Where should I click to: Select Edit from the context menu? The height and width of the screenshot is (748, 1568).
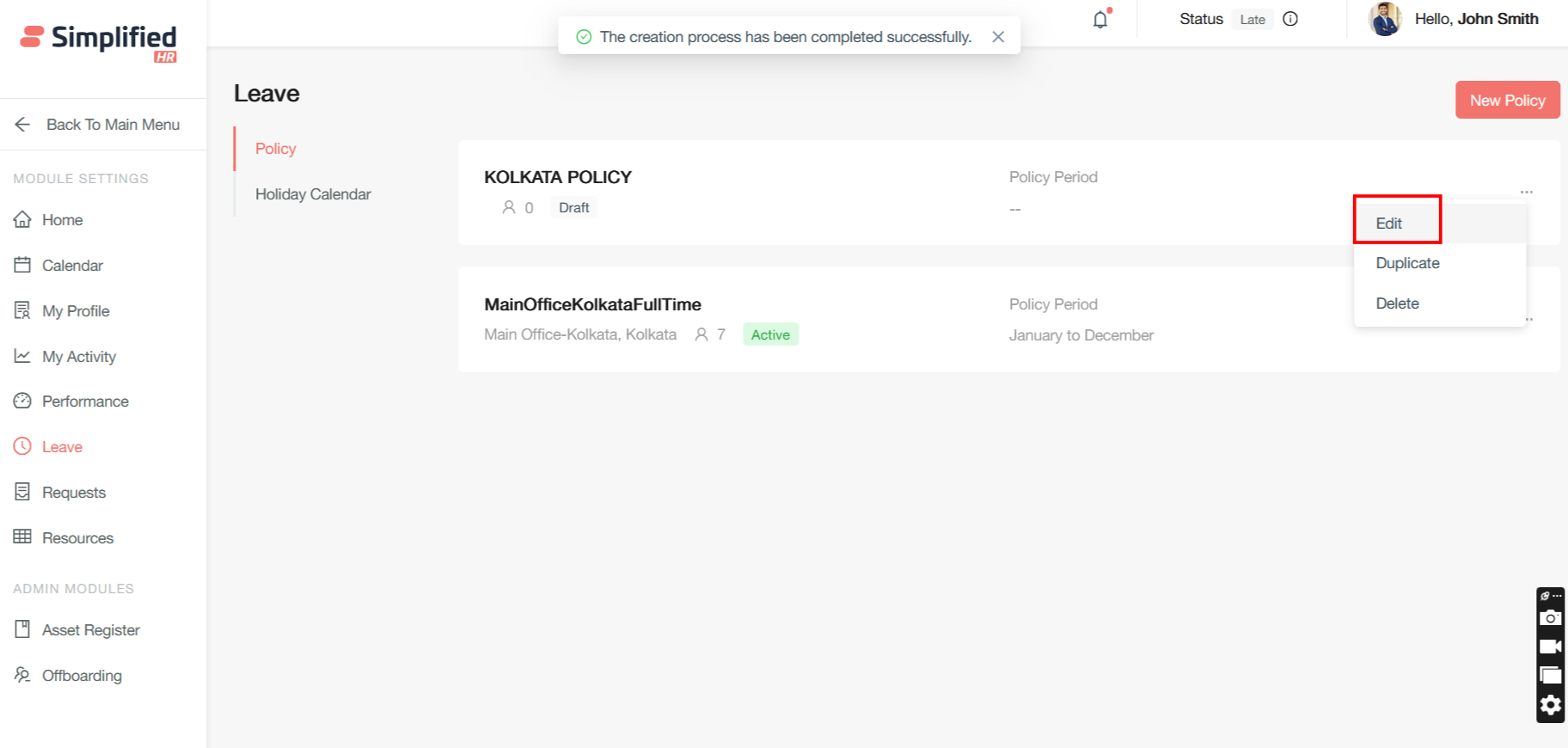click(x=1389, y=224)
